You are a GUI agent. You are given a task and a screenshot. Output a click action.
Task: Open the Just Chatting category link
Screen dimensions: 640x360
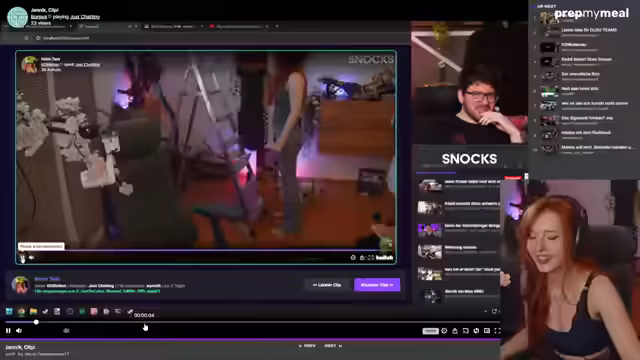85,17
